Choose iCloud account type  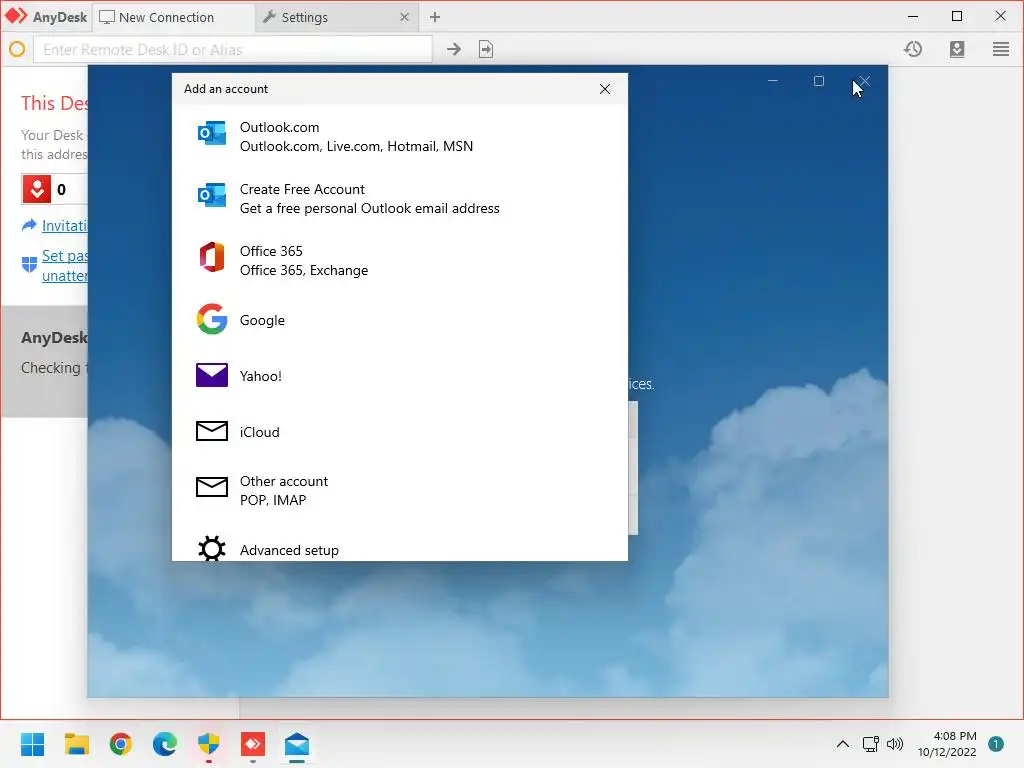400,432
